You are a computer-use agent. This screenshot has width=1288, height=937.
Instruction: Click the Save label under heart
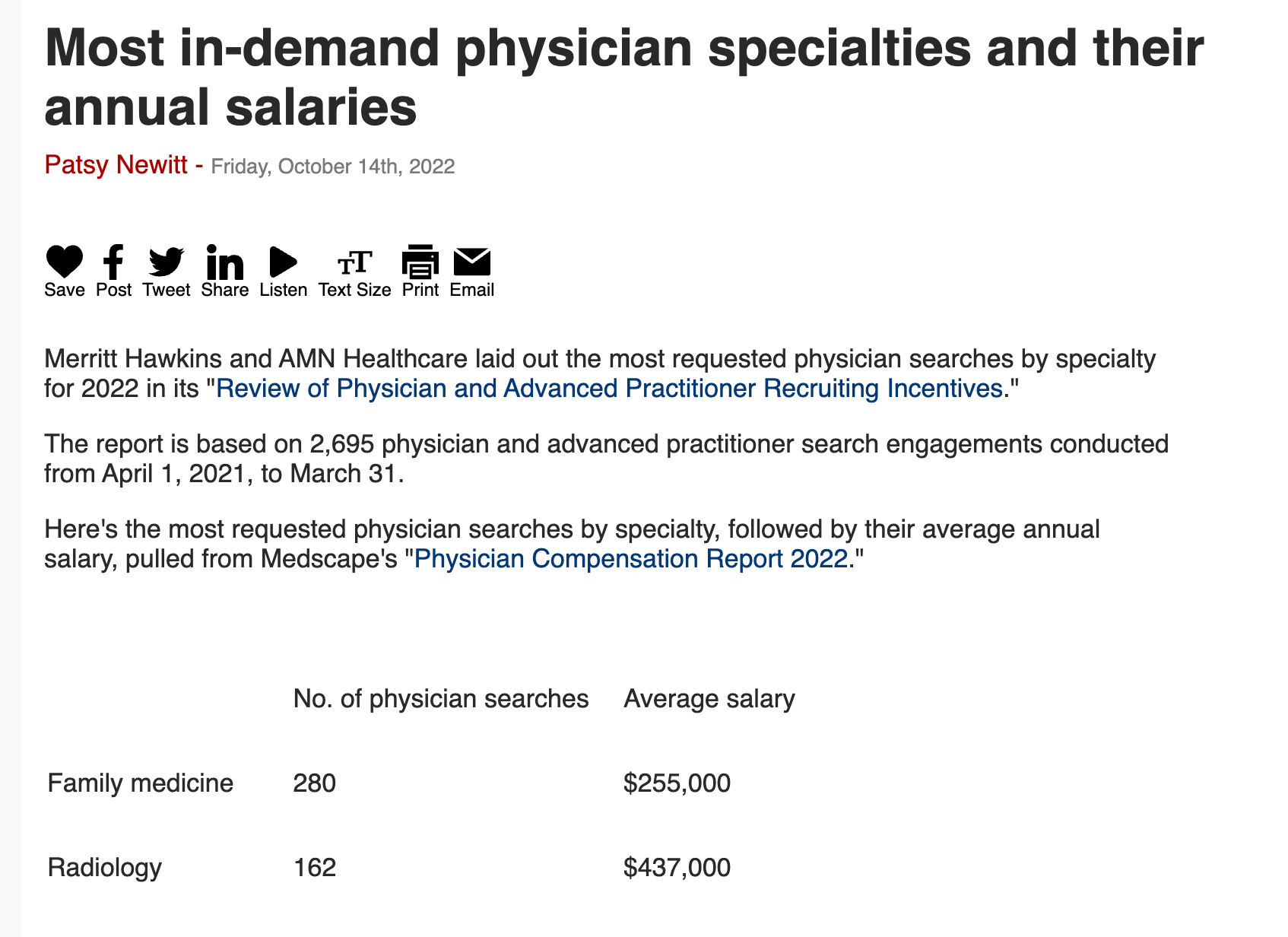pos(65,290)
